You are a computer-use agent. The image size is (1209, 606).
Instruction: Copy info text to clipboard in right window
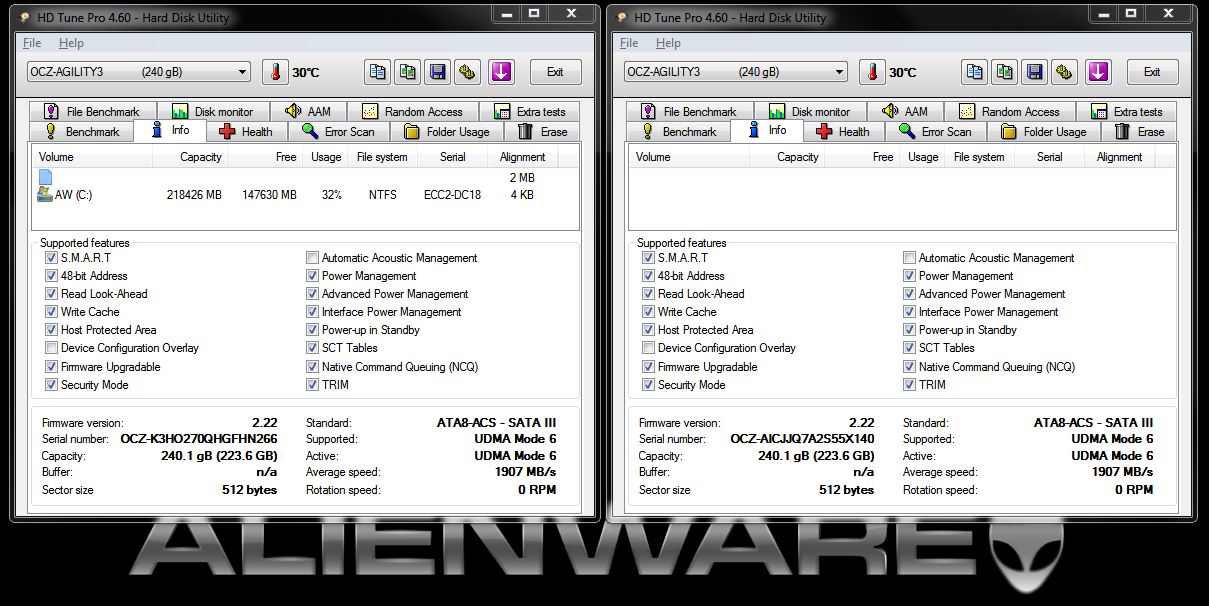[x=974, y=72]
